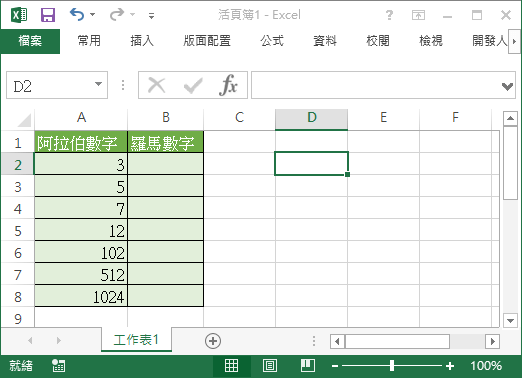522x378 pixels.
Task: Customize the Quick Access Toolbar
Action: (151, 15)
